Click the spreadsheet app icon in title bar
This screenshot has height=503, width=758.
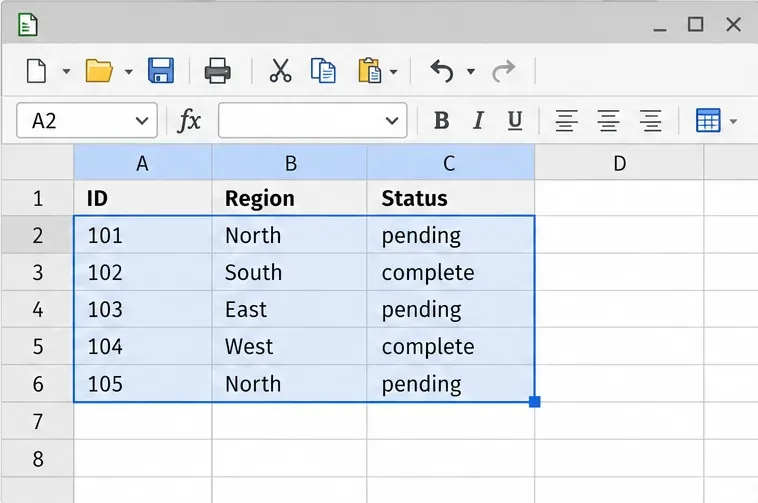click(x=28, y=25)
